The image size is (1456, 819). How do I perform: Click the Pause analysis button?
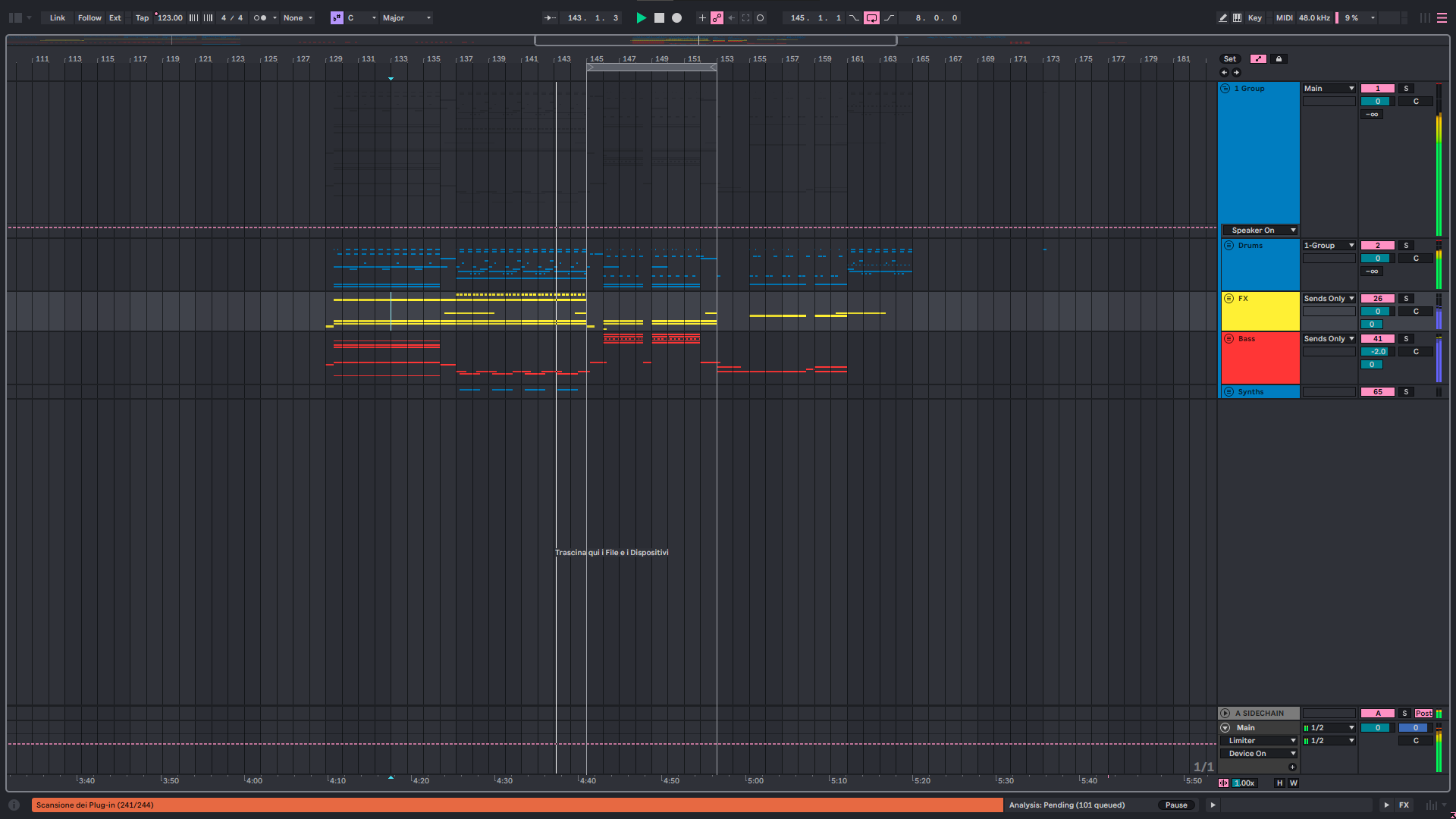click(1176, 805)
